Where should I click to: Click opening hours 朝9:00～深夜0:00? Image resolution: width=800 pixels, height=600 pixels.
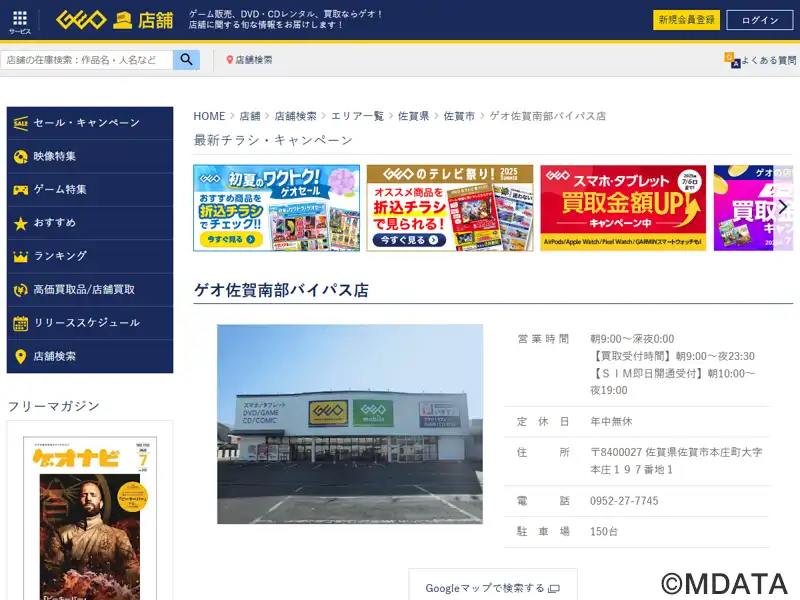tap(632, 339)
